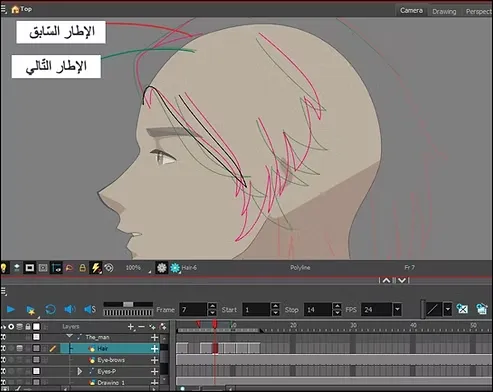Click the red playhead marker on timeline ruler
493x392 pixels.
pos(215,324)
